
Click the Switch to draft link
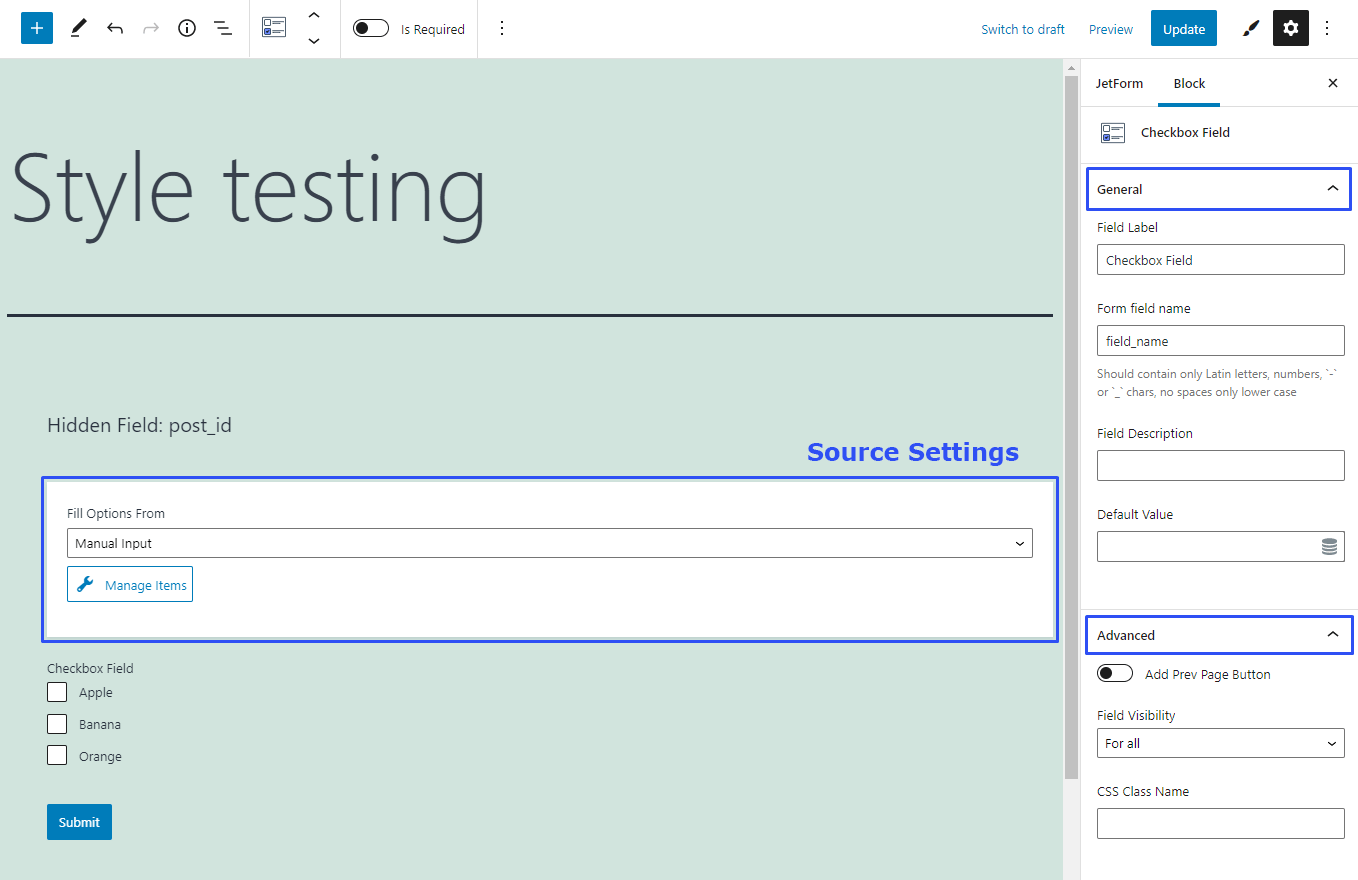pos(1022,29)
